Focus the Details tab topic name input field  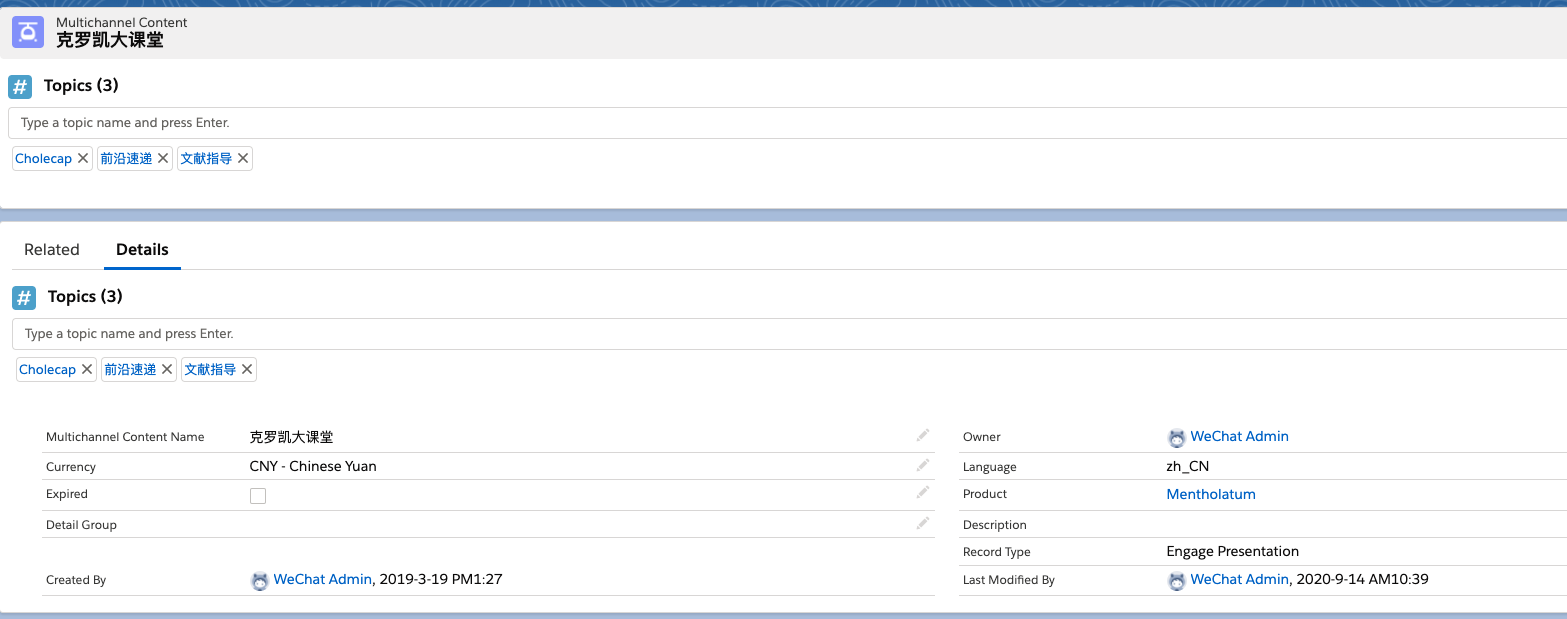(789, 334)
